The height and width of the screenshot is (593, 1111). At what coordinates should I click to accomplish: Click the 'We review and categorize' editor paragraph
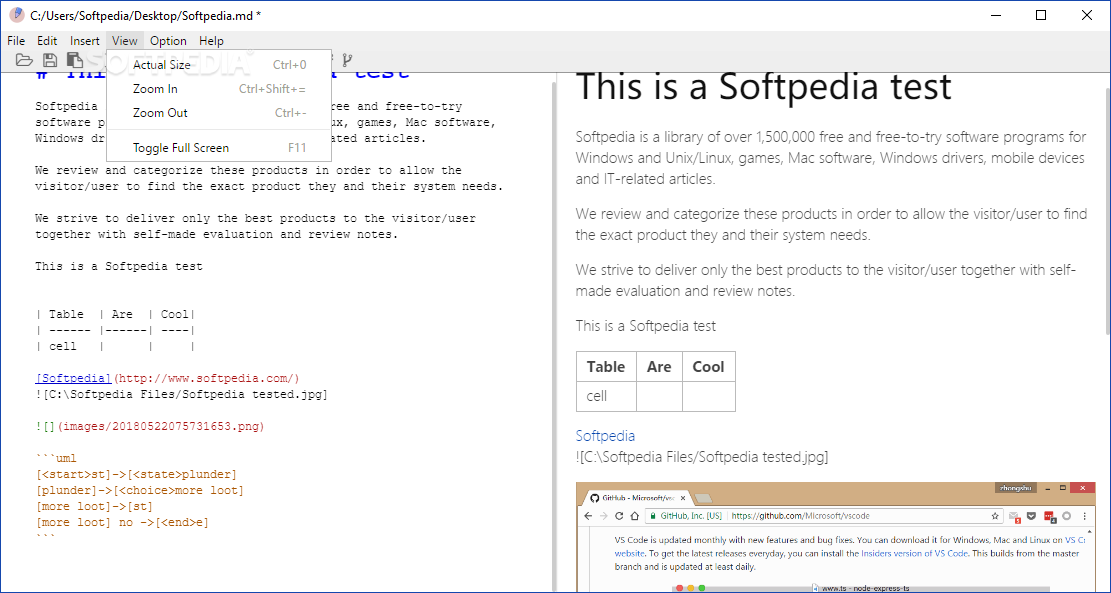pyautogui.click(x=269, y=179)
